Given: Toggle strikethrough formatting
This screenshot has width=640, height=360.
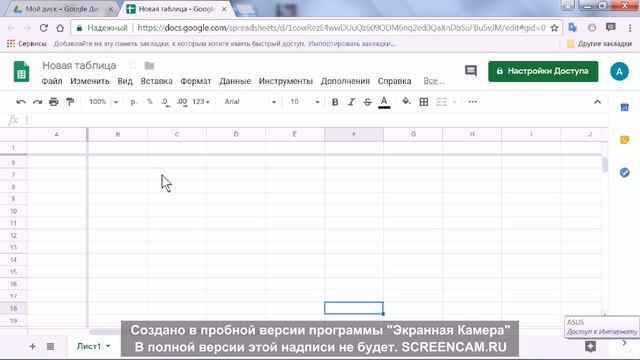Looking at the screenshot, I should click(x=367, y=102).
